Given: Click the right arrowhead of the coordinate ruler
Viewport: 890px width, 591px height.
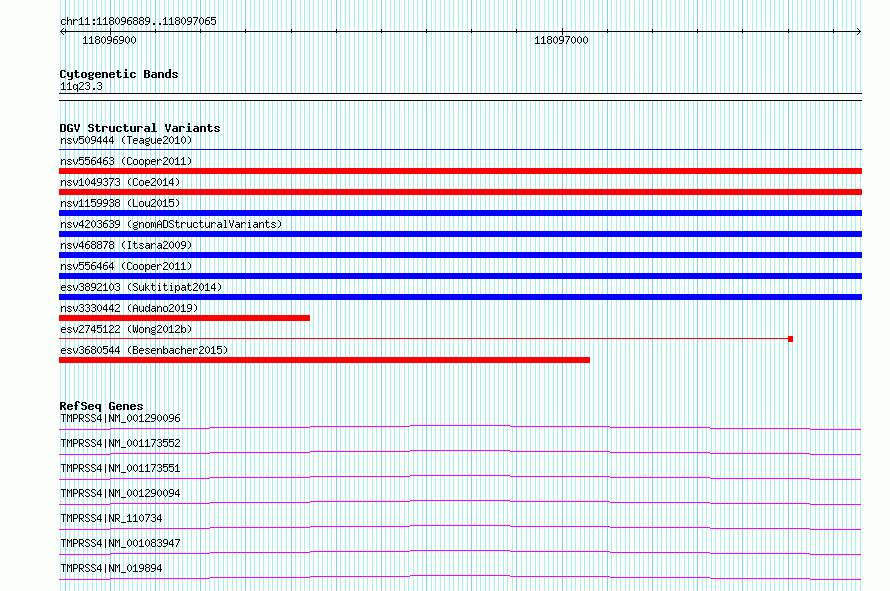Looking at the screenshot, I should (x=859, y=32).
